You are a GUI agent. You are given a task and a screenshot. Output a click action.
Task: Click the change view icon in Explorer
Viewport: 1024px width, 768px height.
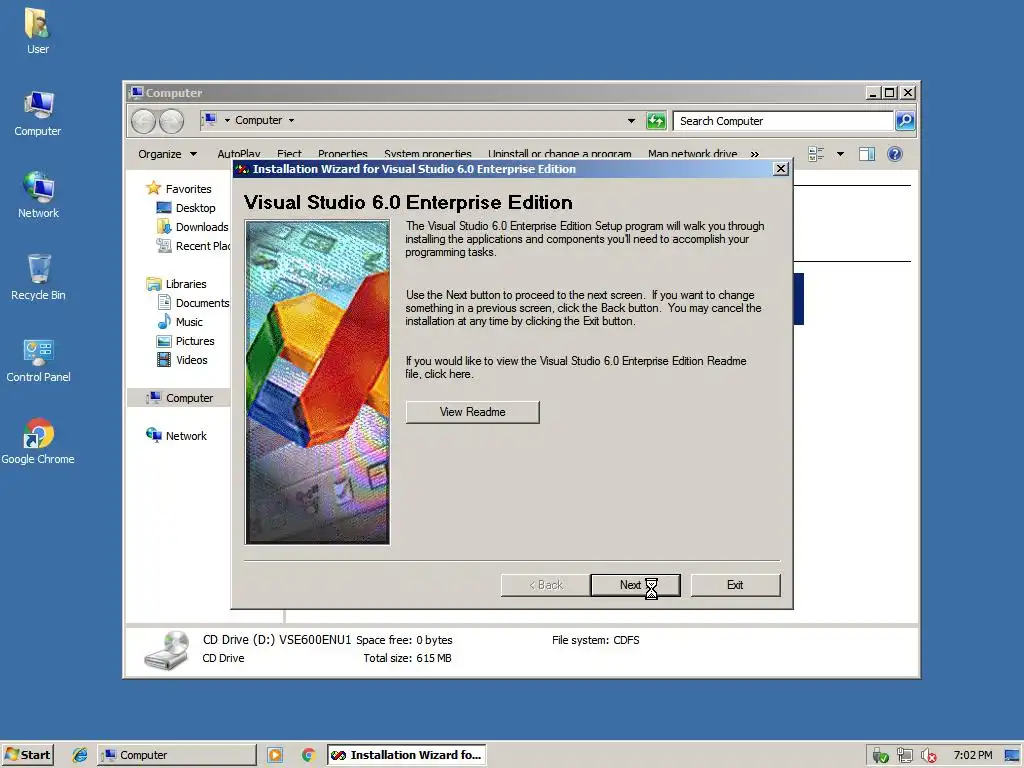point(816,154)
